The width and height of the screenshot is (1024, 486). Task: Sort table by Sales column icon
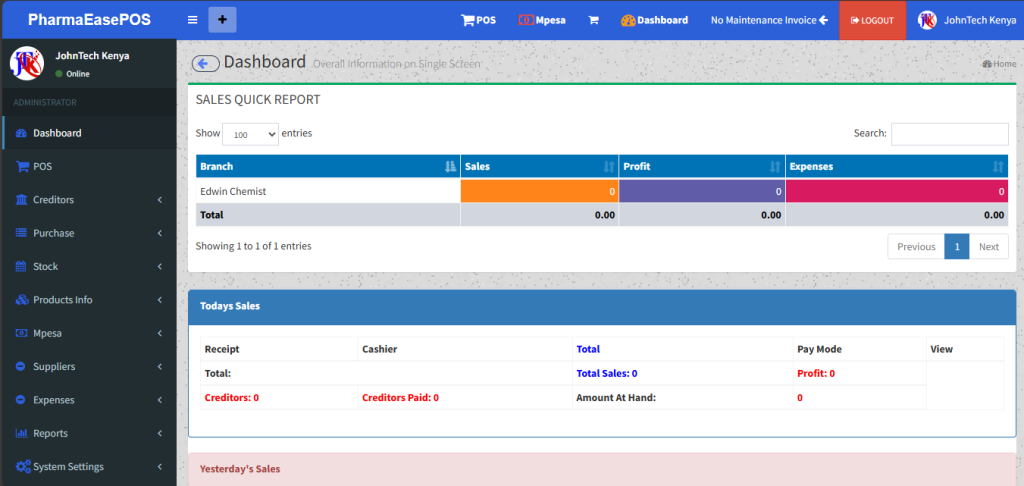(609, 167)
